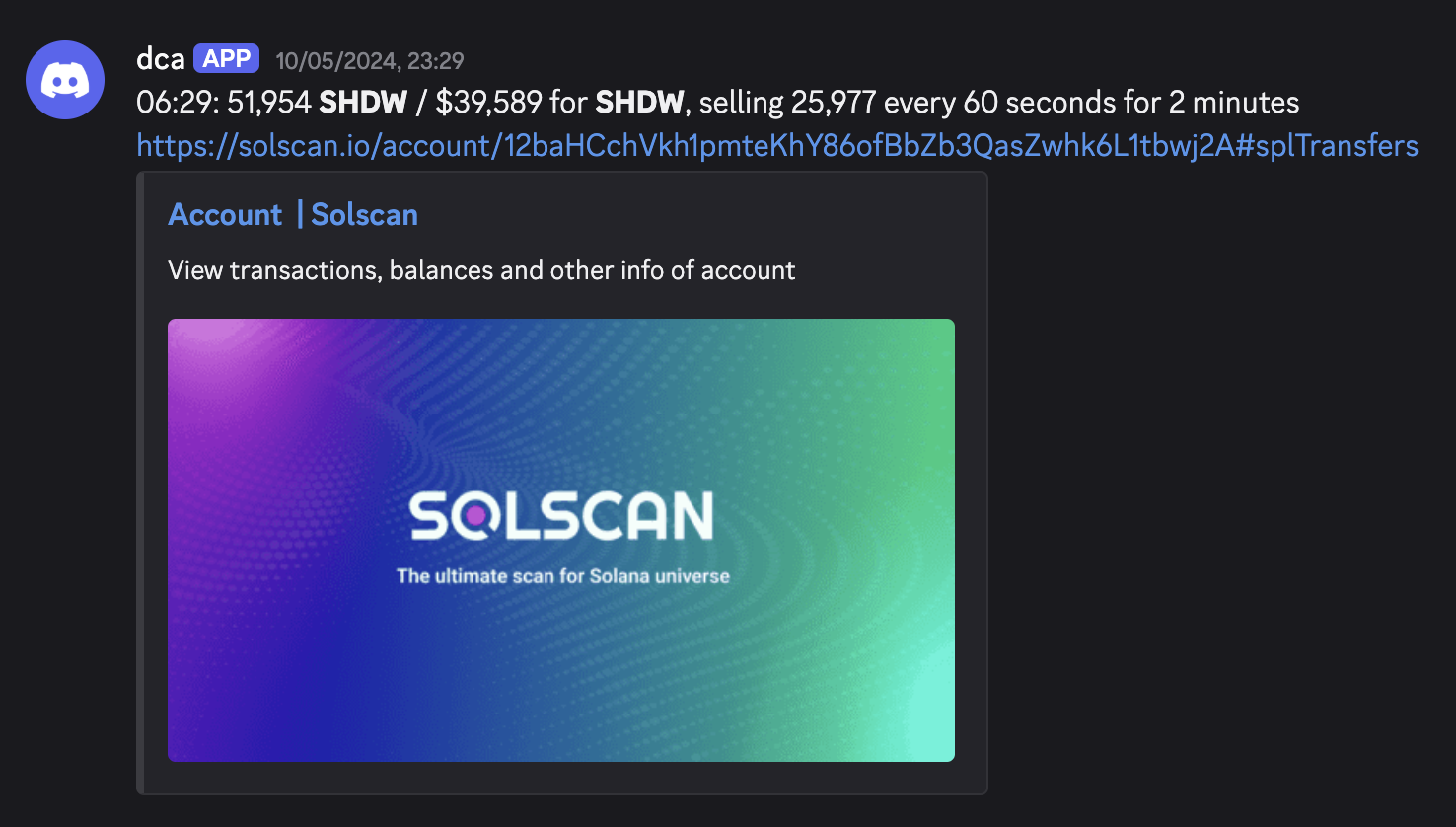
Task: Open the Account | Solscan embed title
Action: pyautogui.click(x=292, y=214)
